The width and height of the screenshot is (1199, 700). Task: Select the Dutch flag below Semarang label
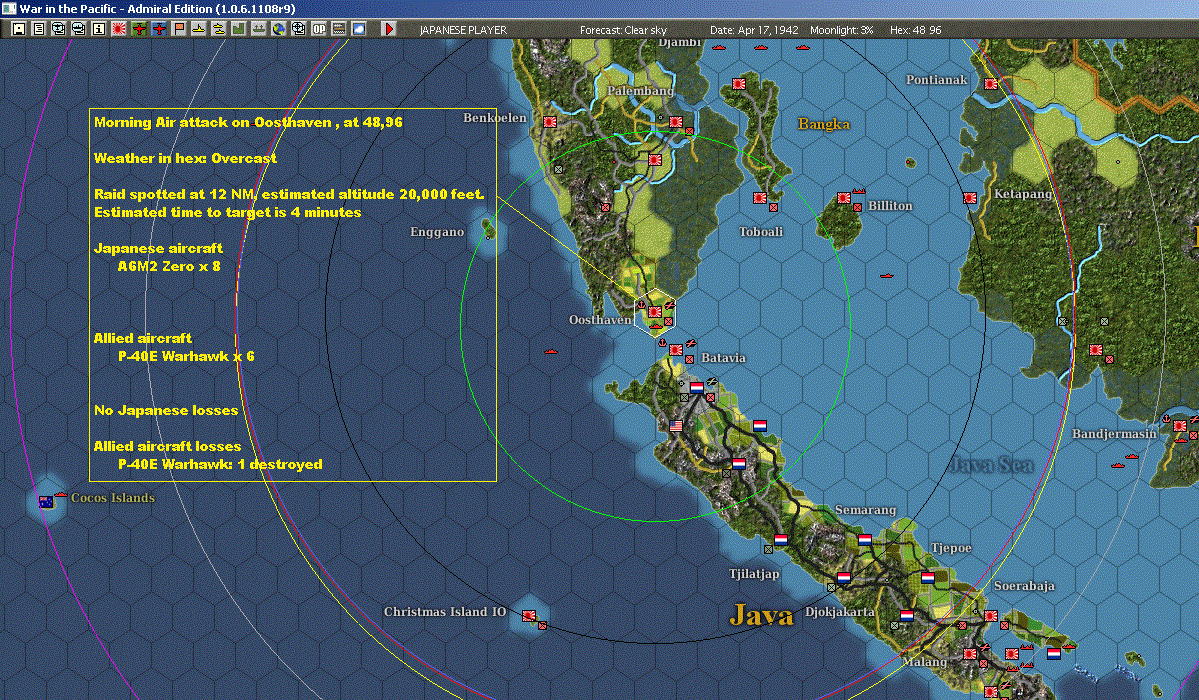click(865, 539)
